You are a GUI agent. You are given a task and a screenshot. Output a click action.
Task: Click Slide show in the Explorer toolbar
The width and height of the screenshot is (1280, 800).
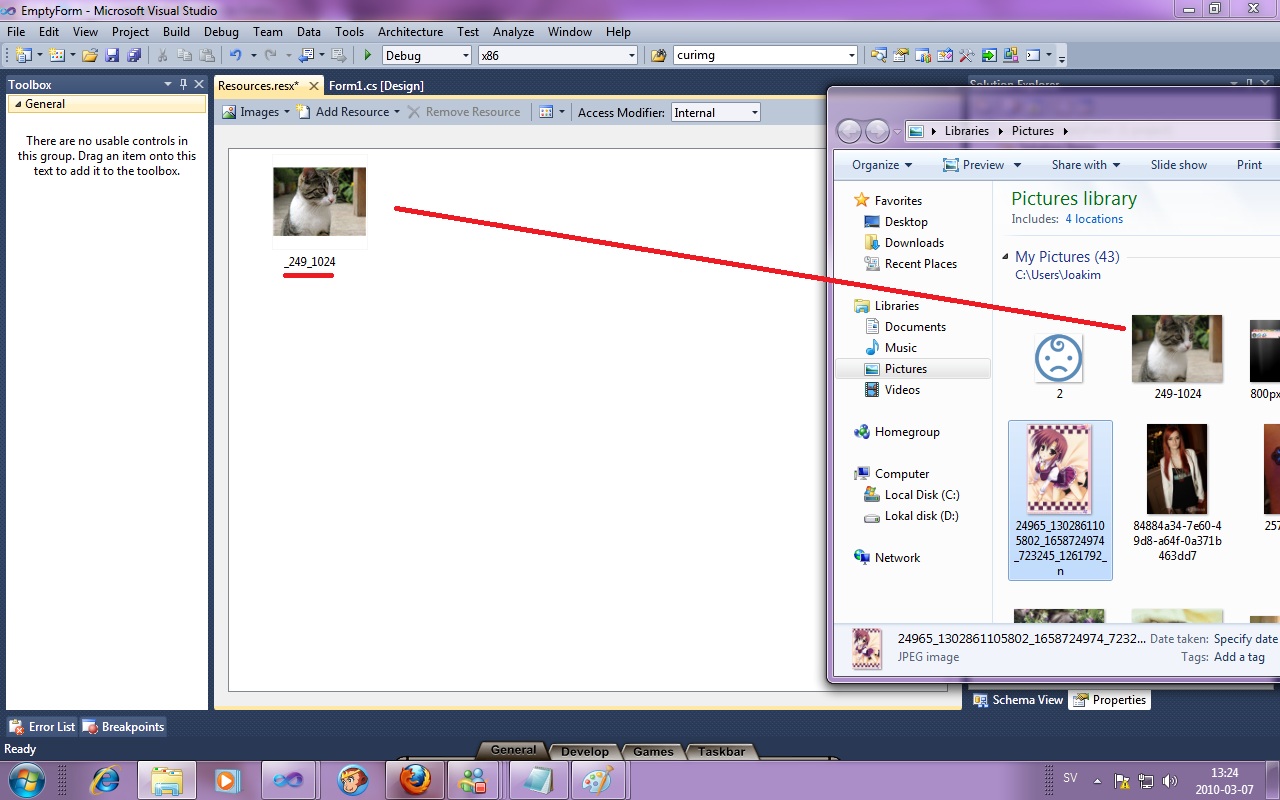(1178, 164)
